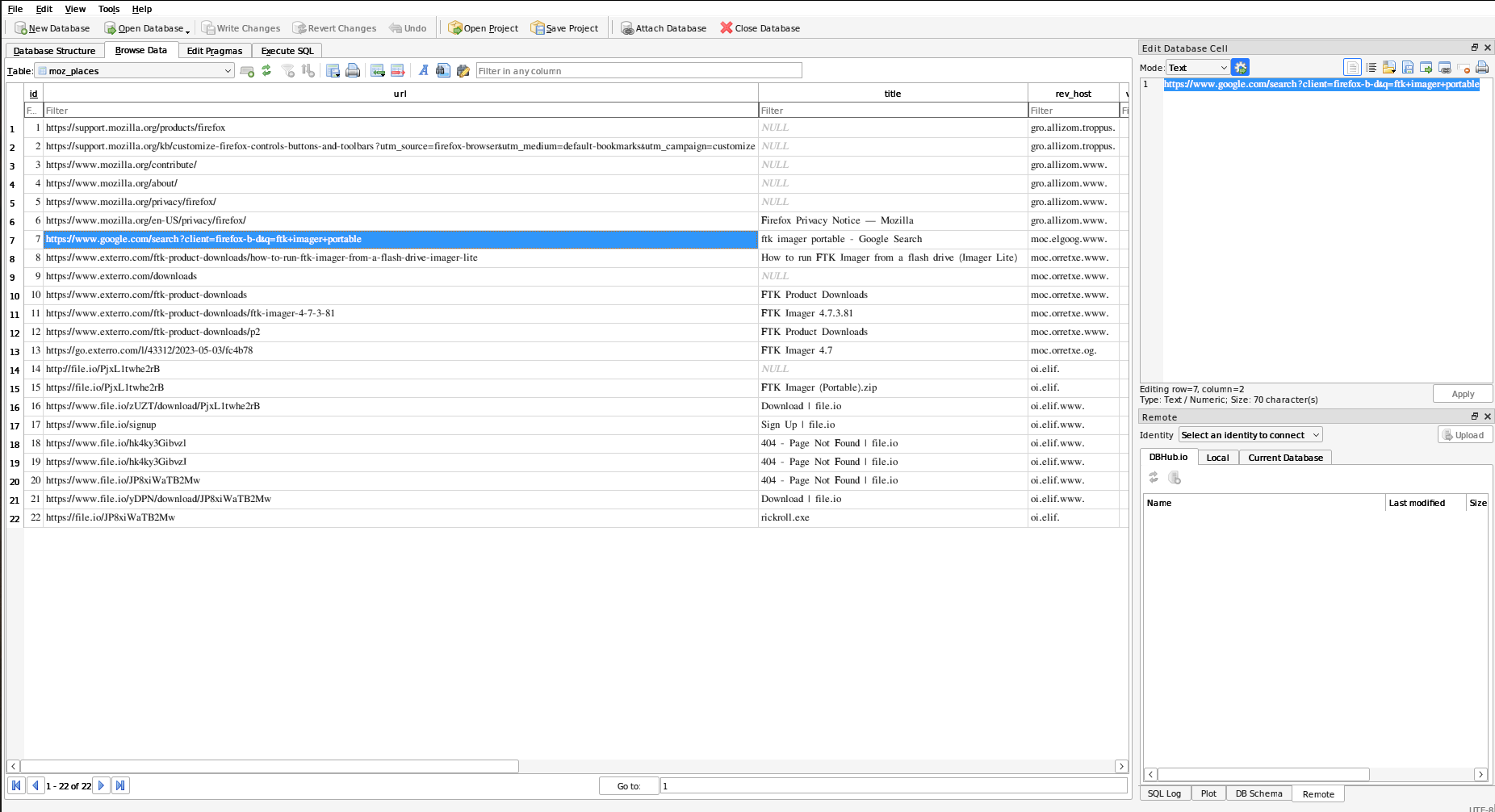Viewport: 1495px width, 812px height.
Task: Click Close Database button
Action: (x=760, y=28)
